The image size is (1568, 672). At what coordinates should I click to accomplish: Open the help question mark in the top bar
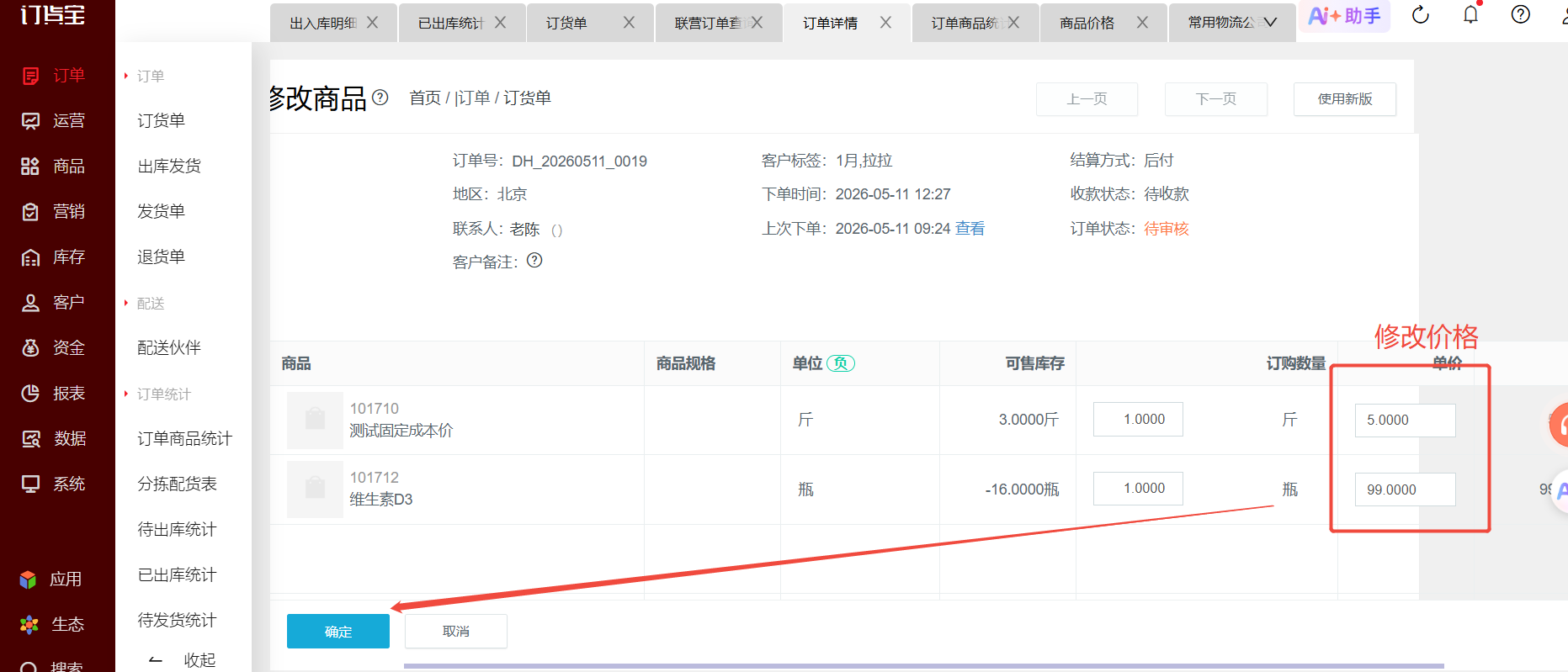click(x=1520, y=14)
